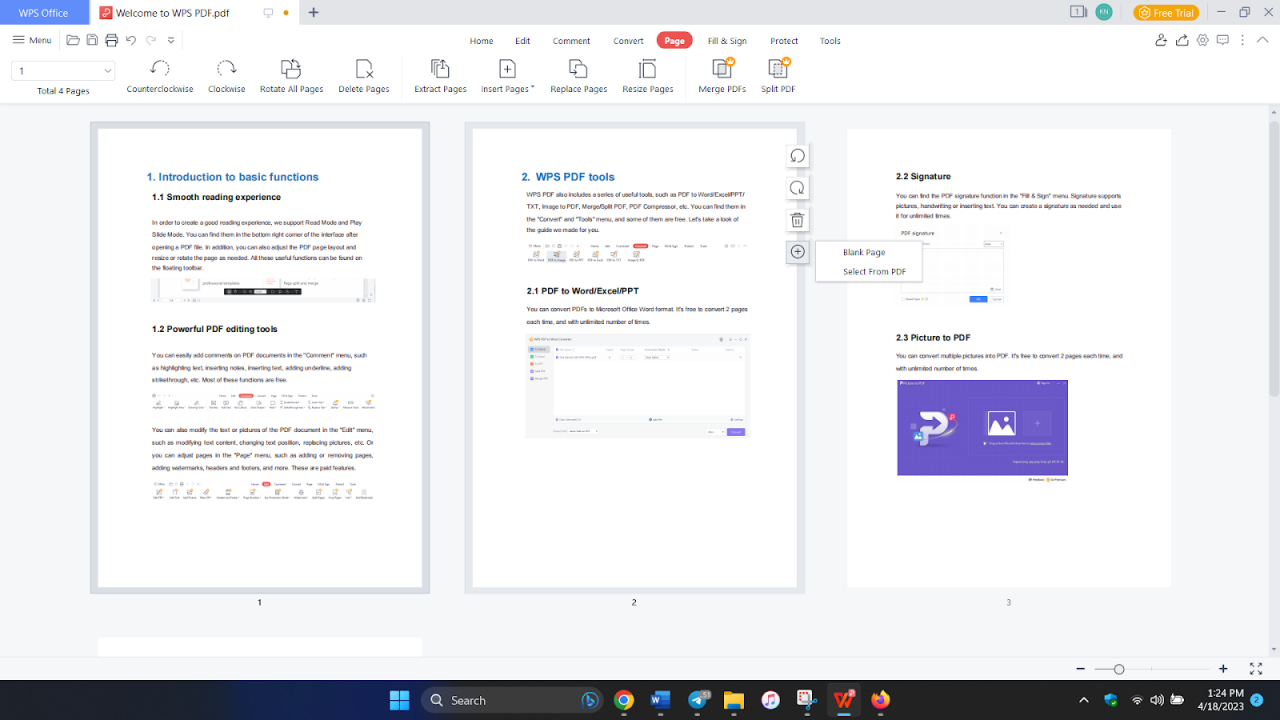Expand the print options dropdown arrow
Viewport: 1280px width, 720px height.
(169, 40)
